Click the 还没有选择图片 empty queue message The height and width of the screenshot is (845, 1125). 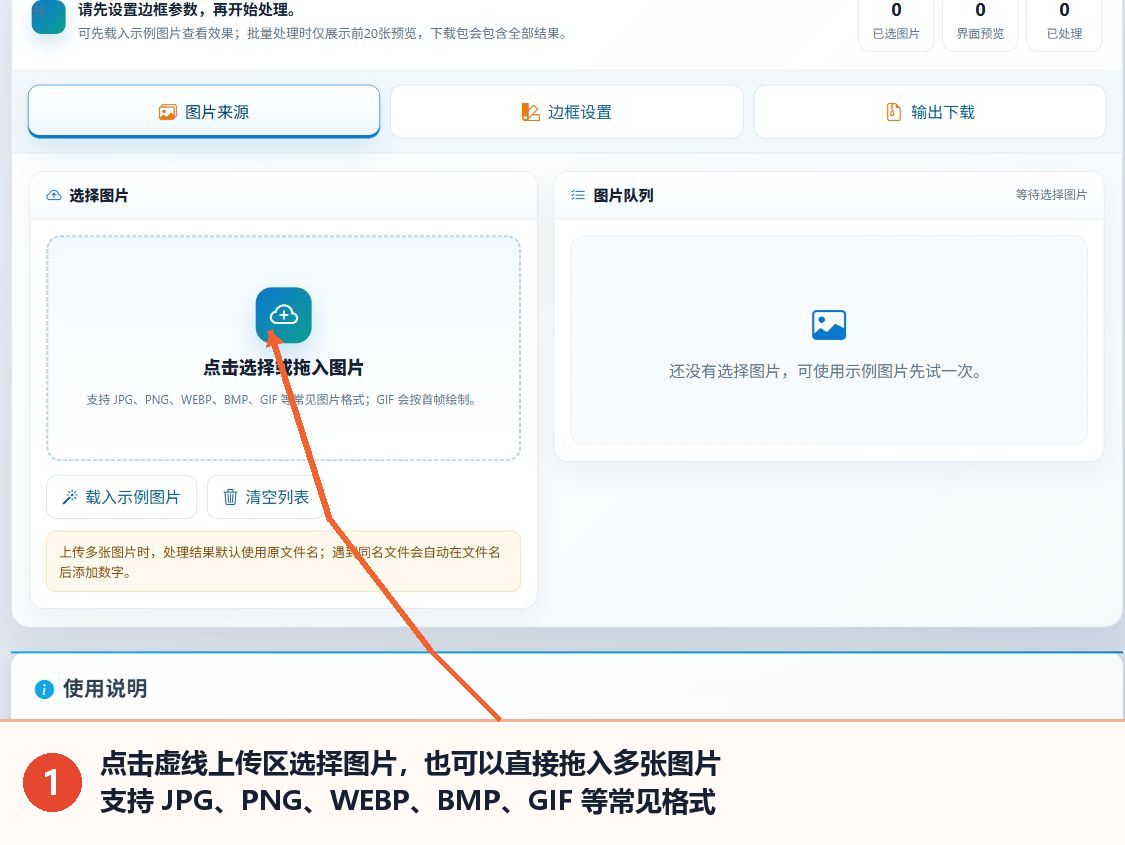click(826, 372)
